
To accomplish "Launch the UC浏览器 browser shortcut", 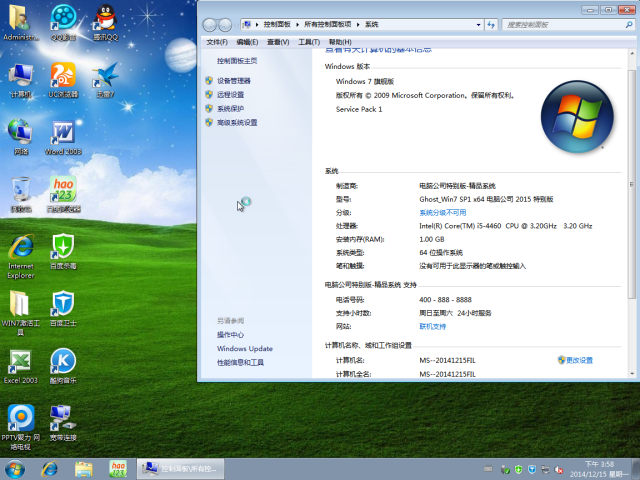I will (63, 80).
